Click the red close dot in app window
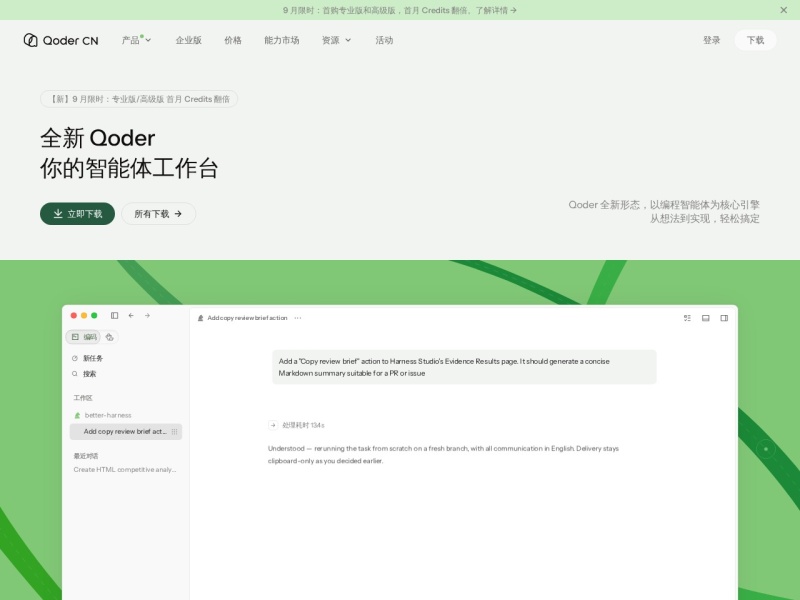This screenshot has width=800, height=600. click(73, 315)
